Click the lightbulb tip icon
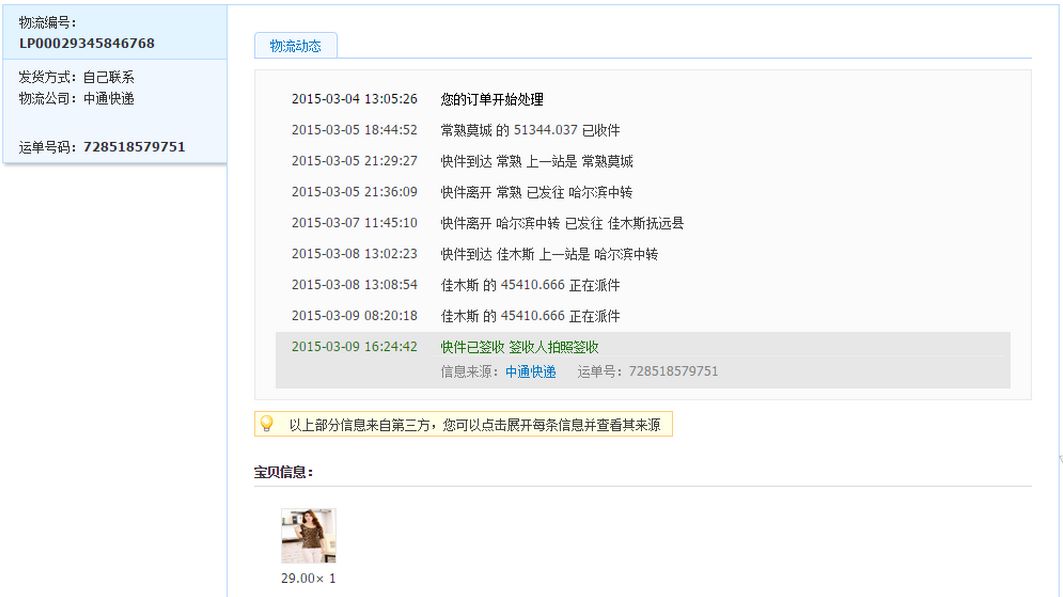The image size is (1063, 597). (x=266, y=424)
